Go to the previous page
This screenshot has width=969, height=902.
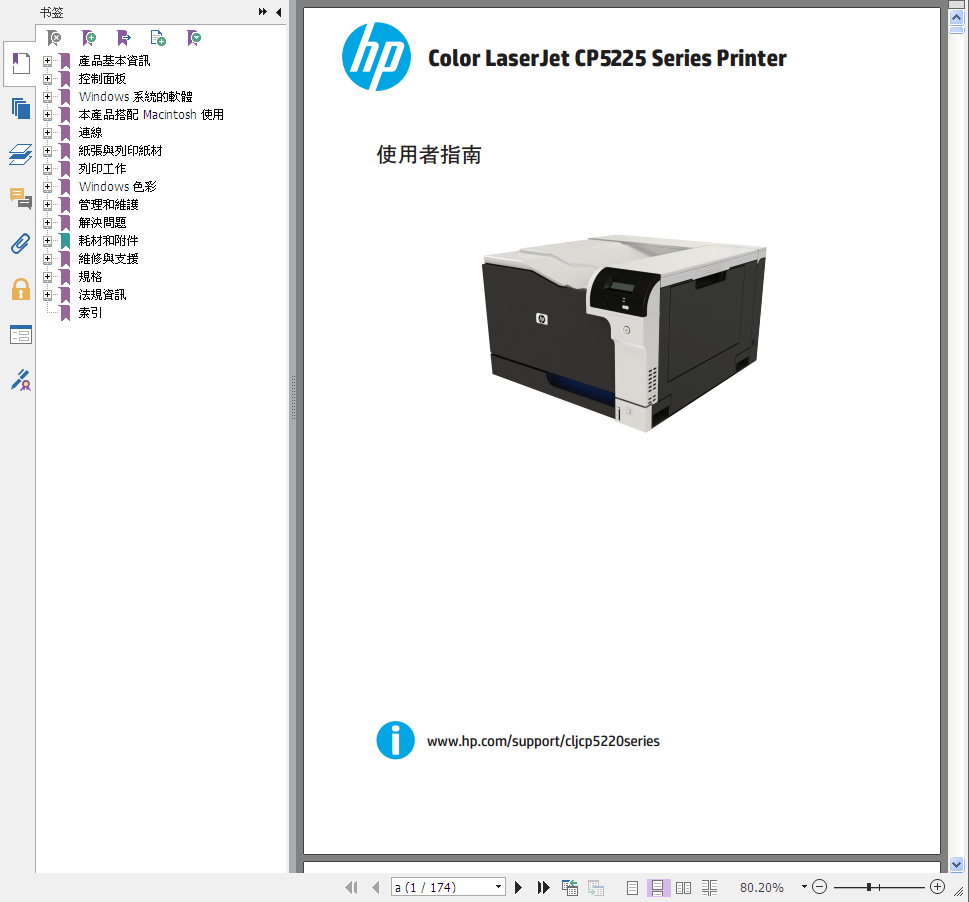[376, 888]
